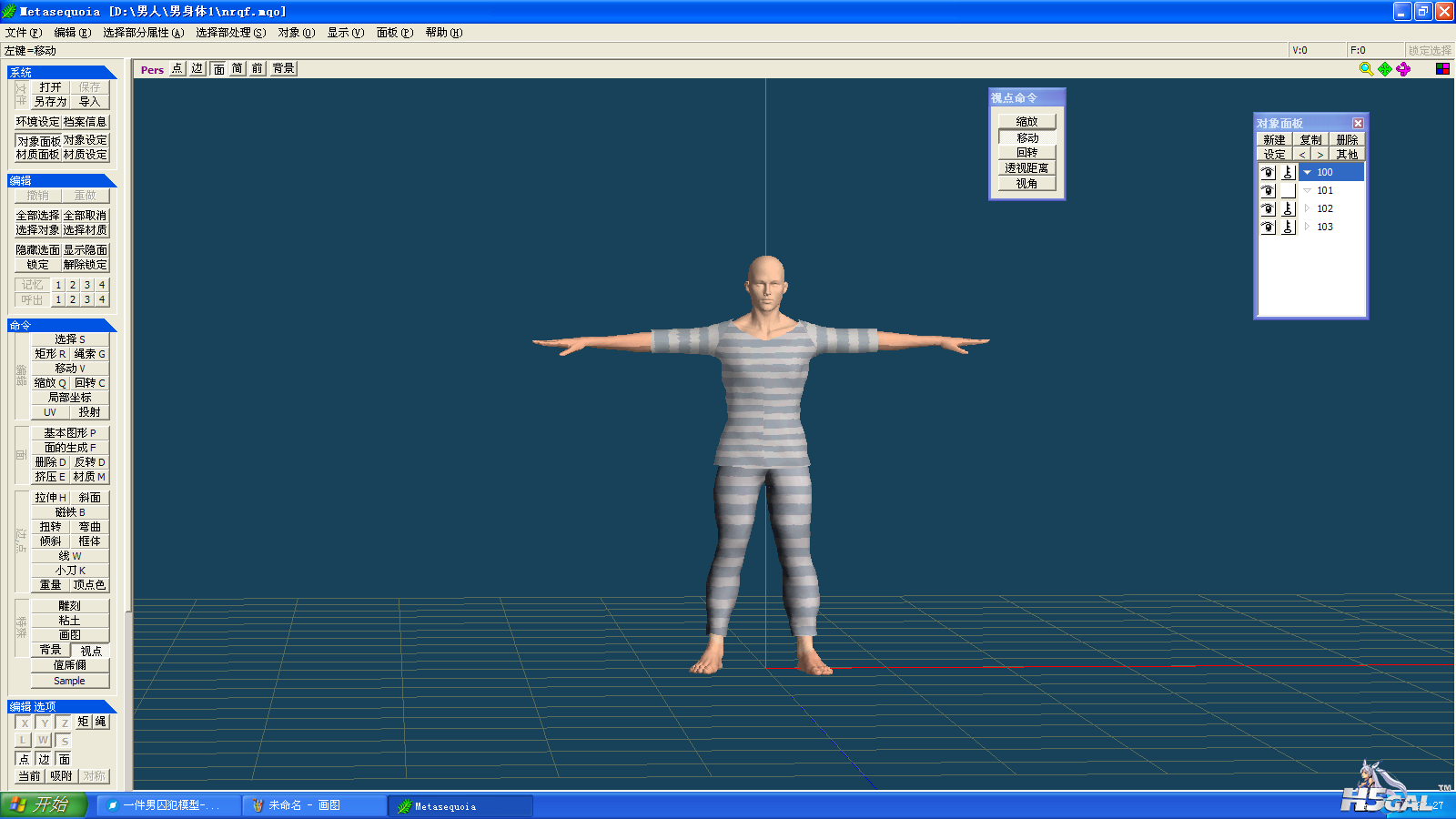
Task: Toggle the 当前 current-object option
Action: point(29,776)
